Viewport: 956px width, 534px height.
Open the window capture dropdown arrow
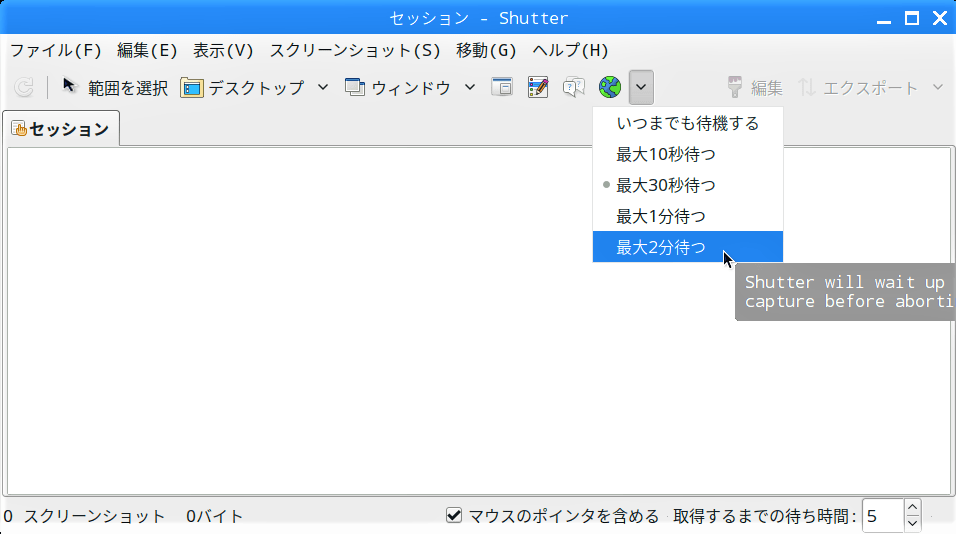click(470, 87)
